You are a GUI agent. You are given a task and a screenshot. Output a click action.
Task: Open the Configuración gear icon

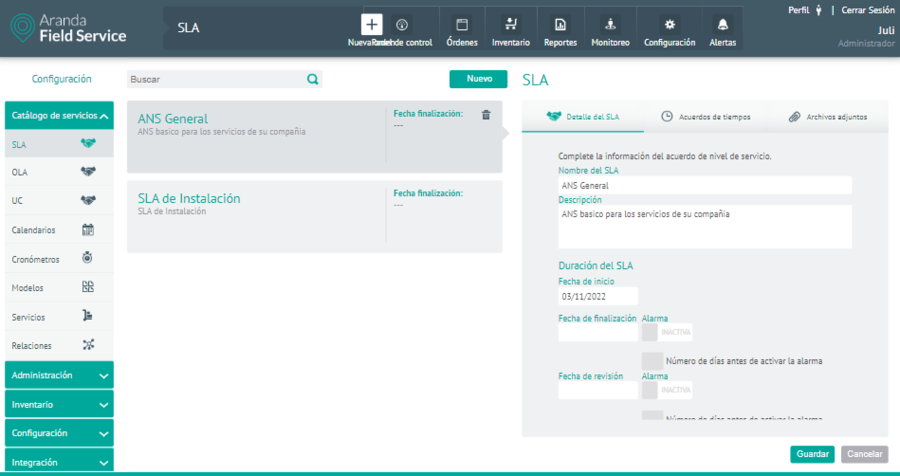(x=669, y=25)
